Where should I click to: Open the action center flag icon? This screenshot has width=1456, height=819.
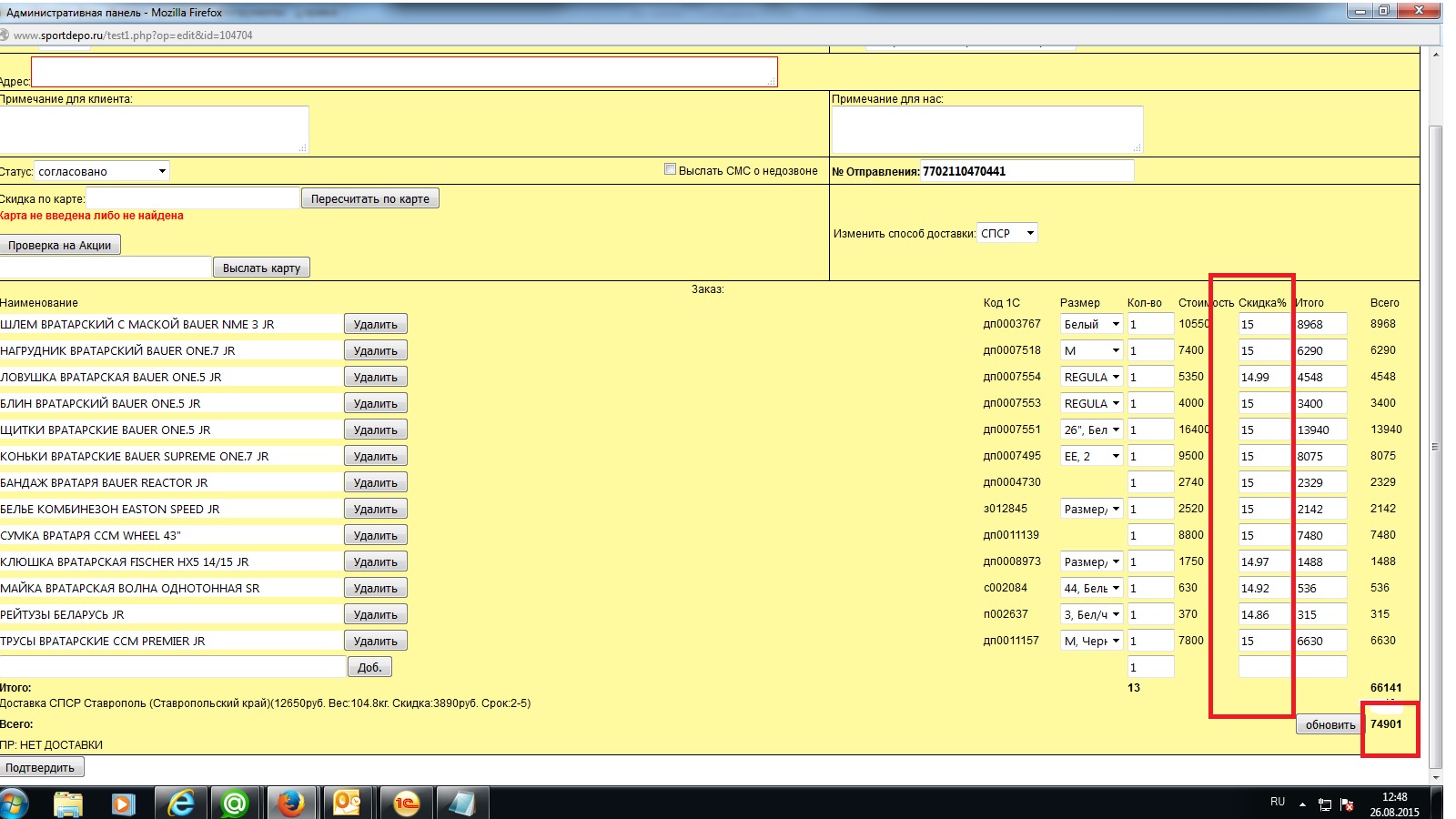pos(1348,804)
